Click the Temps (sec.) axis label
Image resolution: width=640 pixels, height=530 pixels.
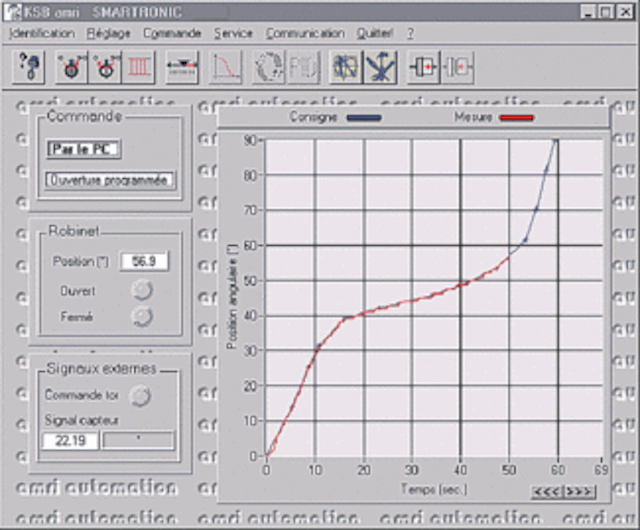434,489
